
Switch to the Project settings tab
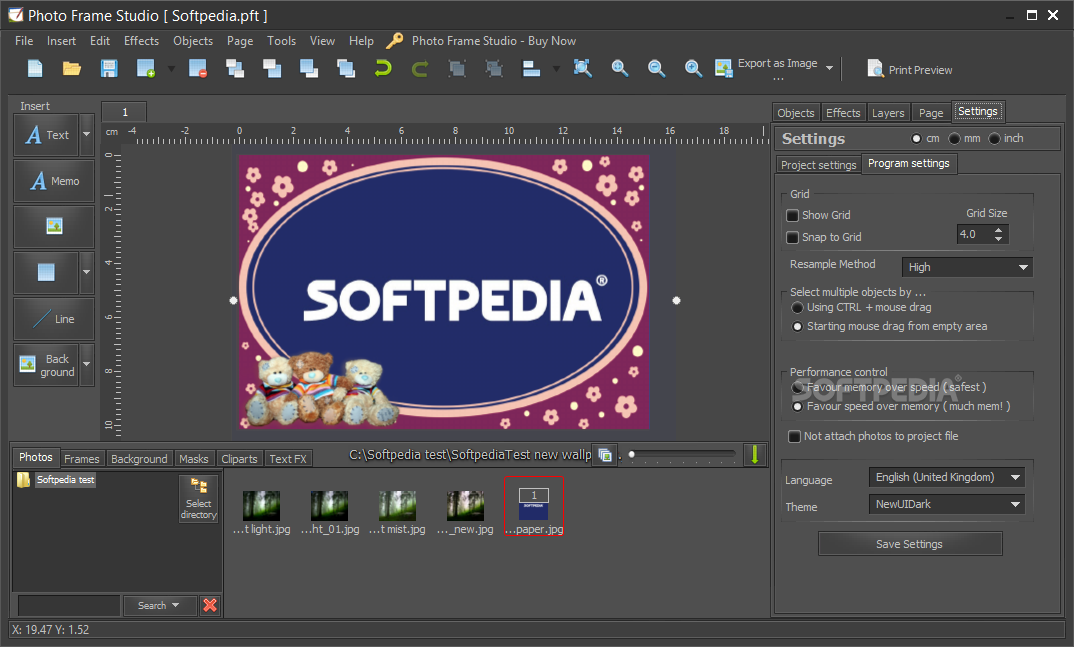pos(819,165)
